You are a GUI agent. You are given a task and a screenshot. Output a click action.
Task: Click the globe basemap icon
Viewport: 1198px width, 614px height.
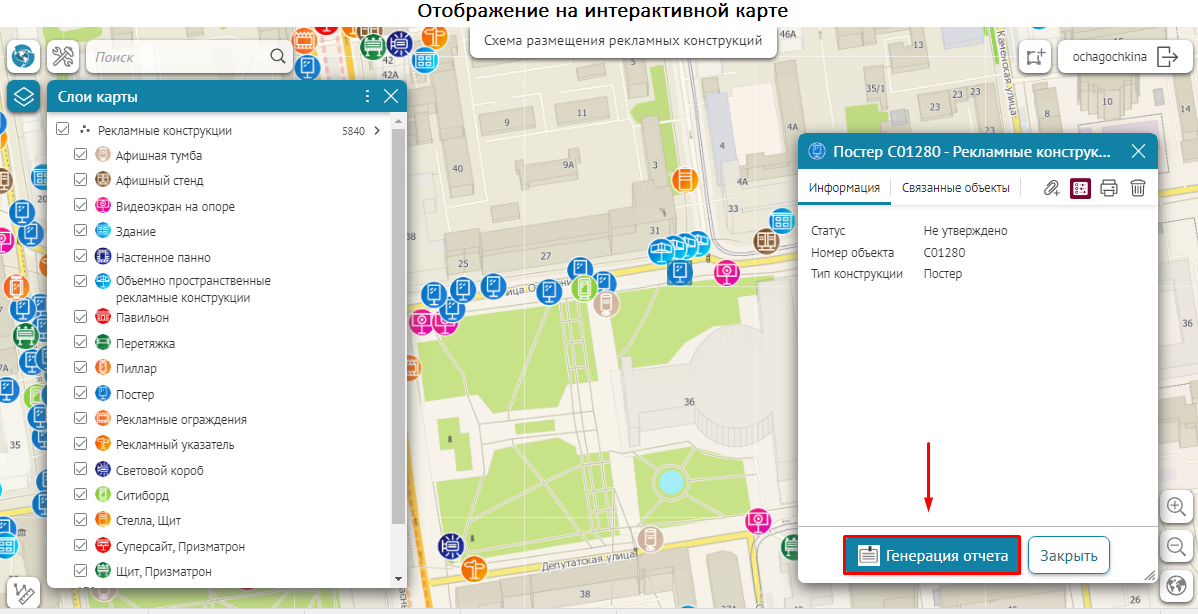(22, 57)
